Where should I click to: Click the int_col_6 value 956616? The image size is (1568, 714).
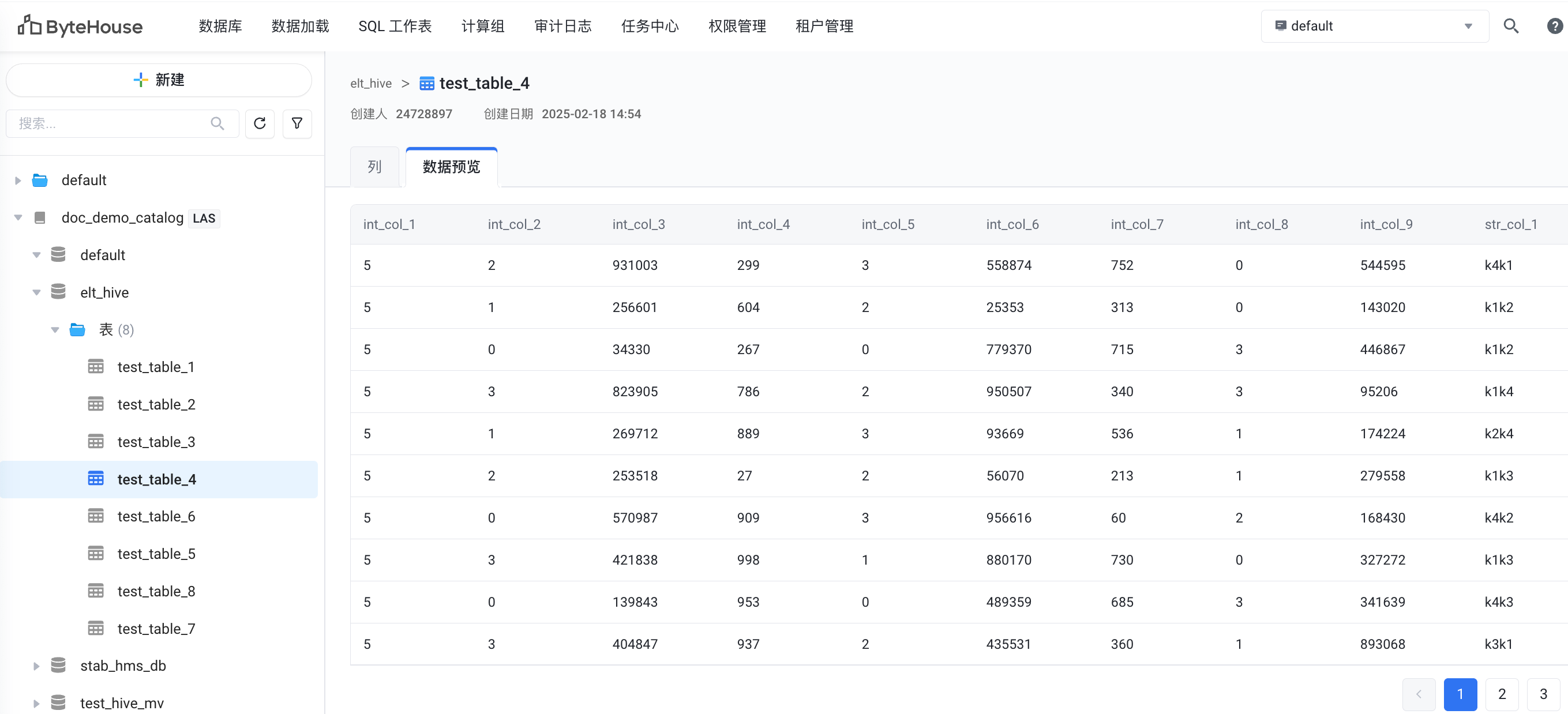click(x=1008, y=518)
